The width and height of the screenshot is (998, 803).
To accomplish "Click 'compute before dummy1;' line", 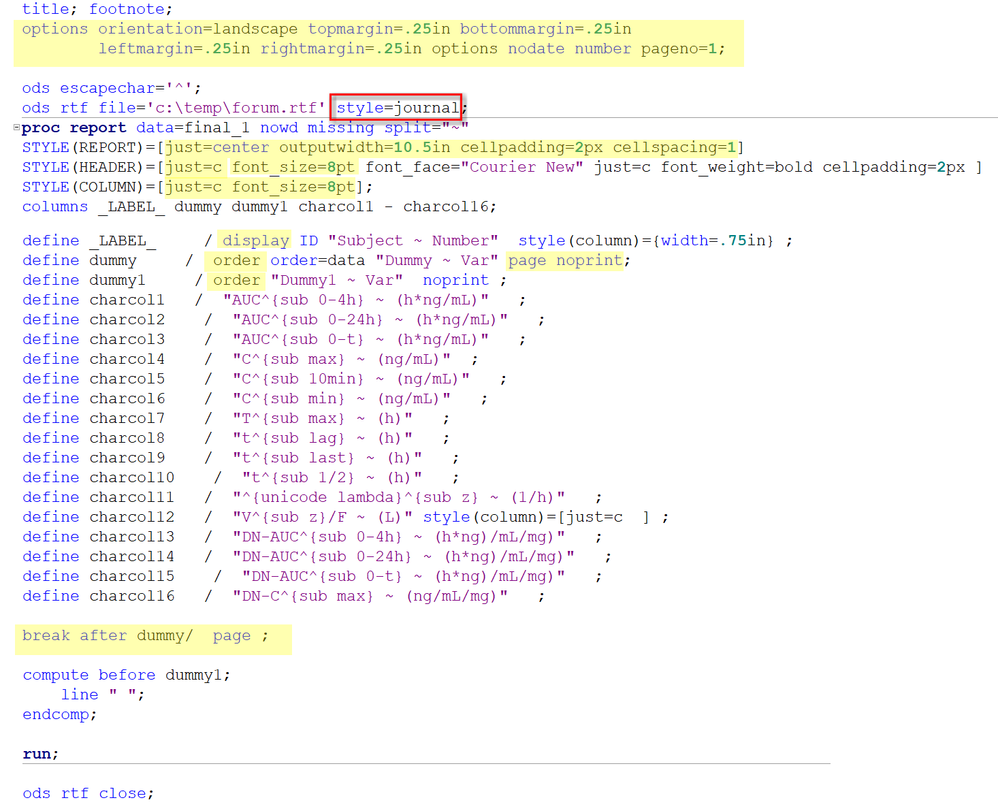I will point(126,674).
